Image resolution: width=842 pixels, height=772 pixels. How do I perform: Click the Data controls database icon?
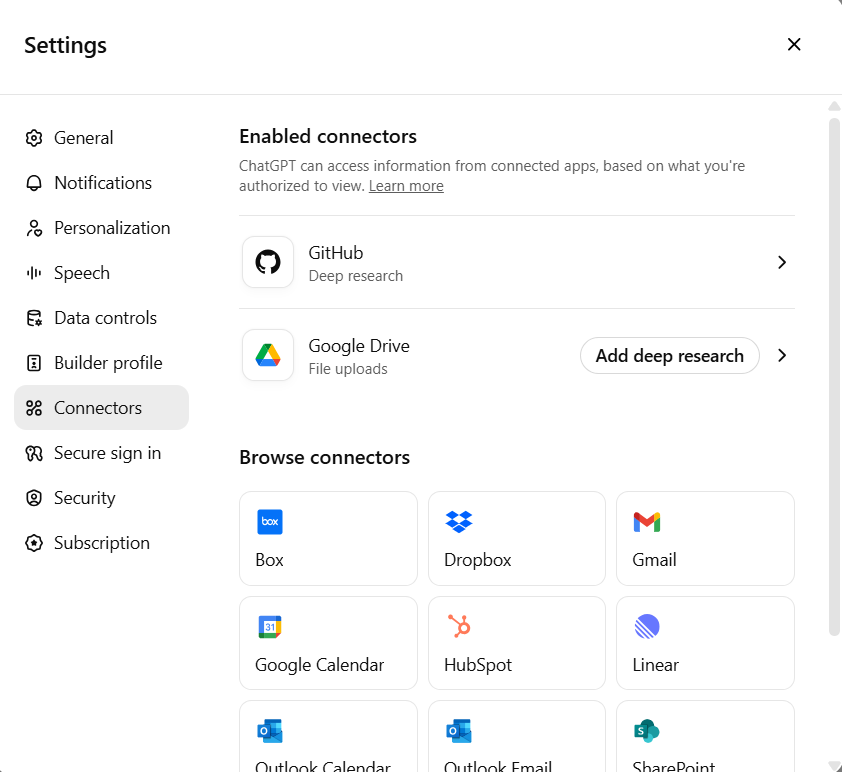pos(34,318)
